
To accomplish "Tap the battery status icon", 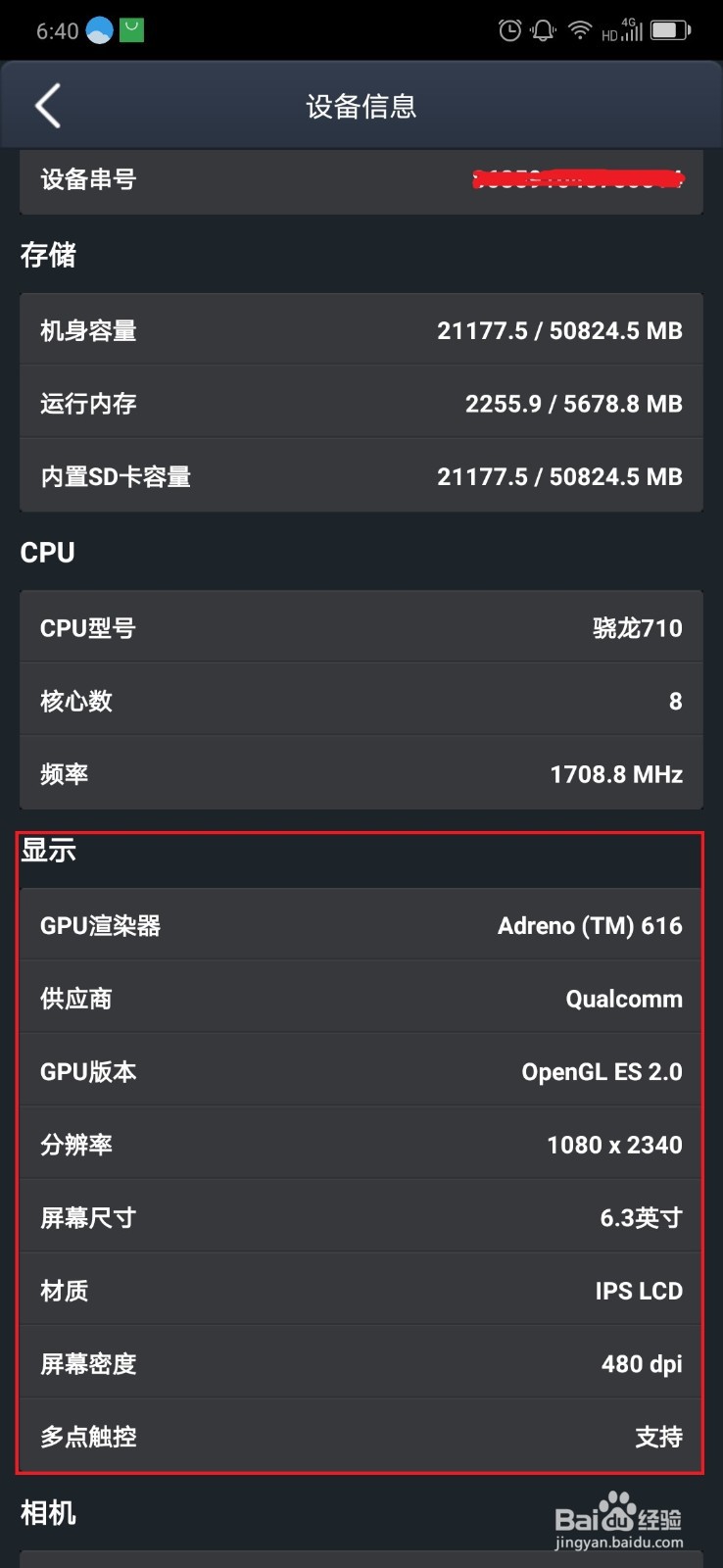I will tap(671, 30).
